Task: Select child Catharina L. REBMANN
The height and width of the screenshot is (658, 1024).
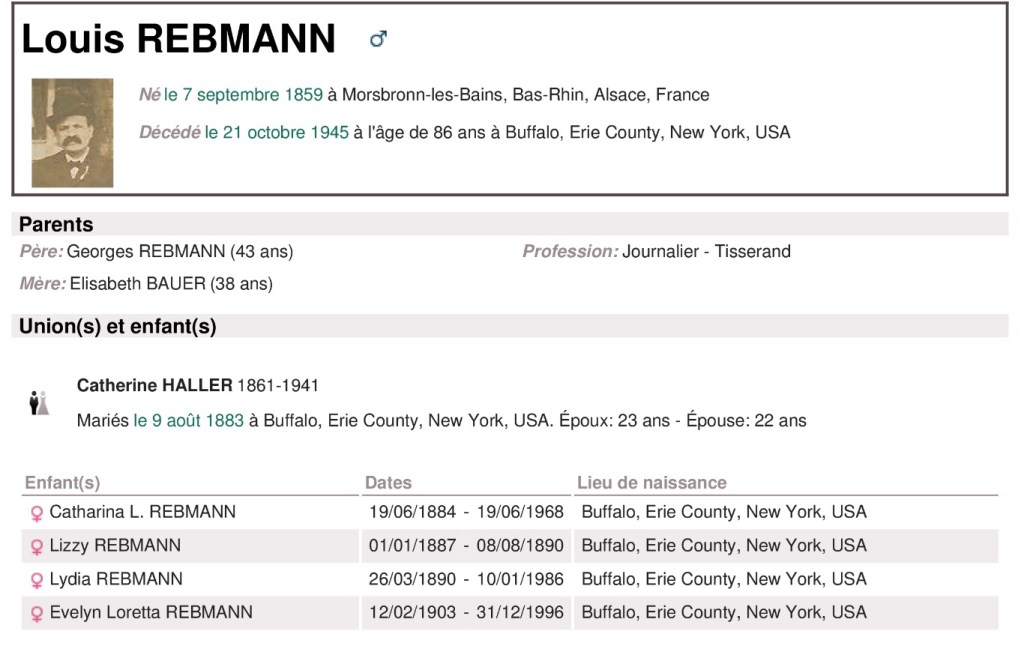Action: click(142, 512)
